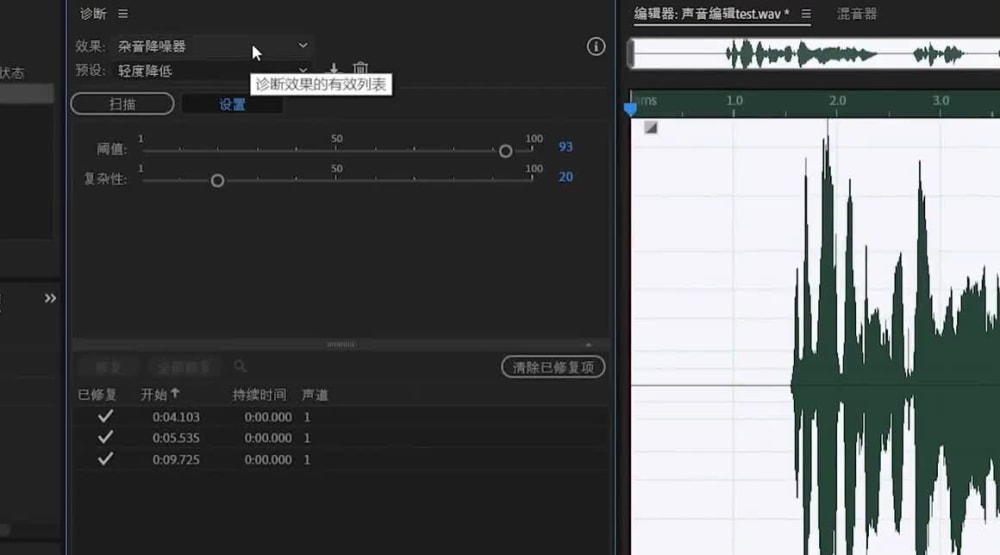Toggle the repaired checkmark for 0:09.725
Screen dimensions: 1000x555
105,459
